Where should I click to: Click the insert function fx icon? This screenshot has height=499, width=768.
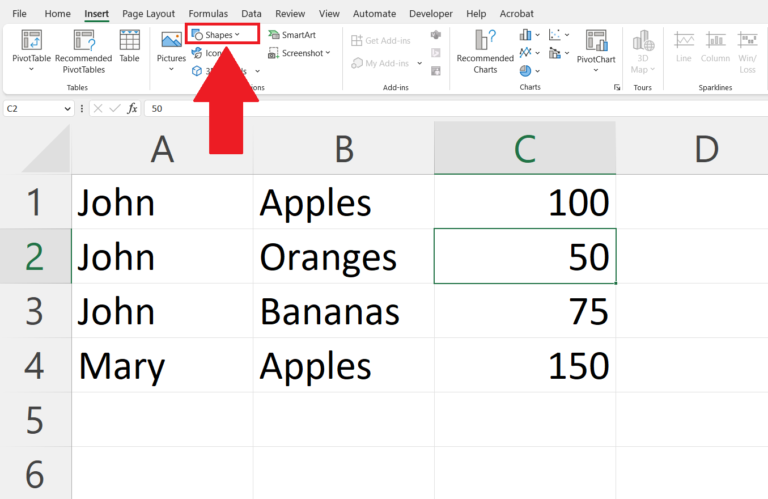[x=132, y=108]
